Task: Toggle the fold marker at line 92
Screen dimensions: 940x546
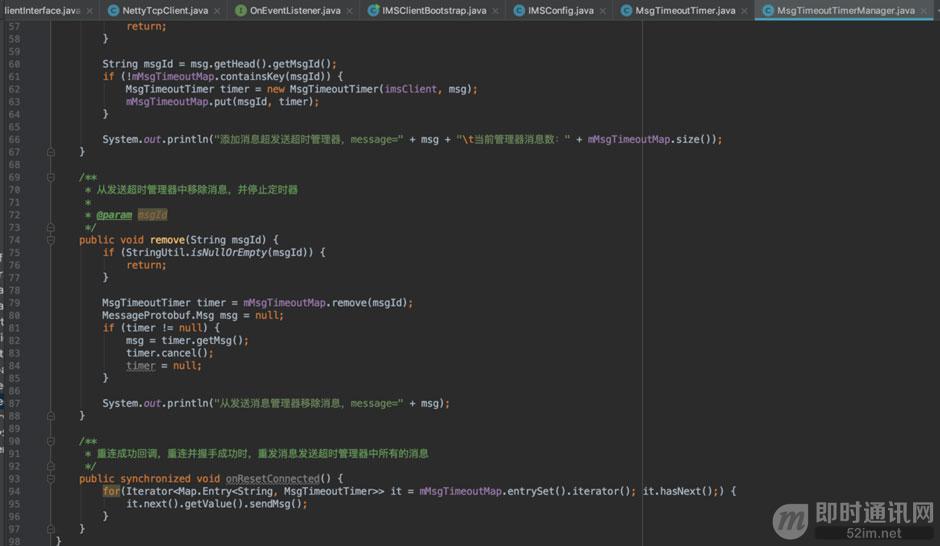Action: [x=51, y=466]
